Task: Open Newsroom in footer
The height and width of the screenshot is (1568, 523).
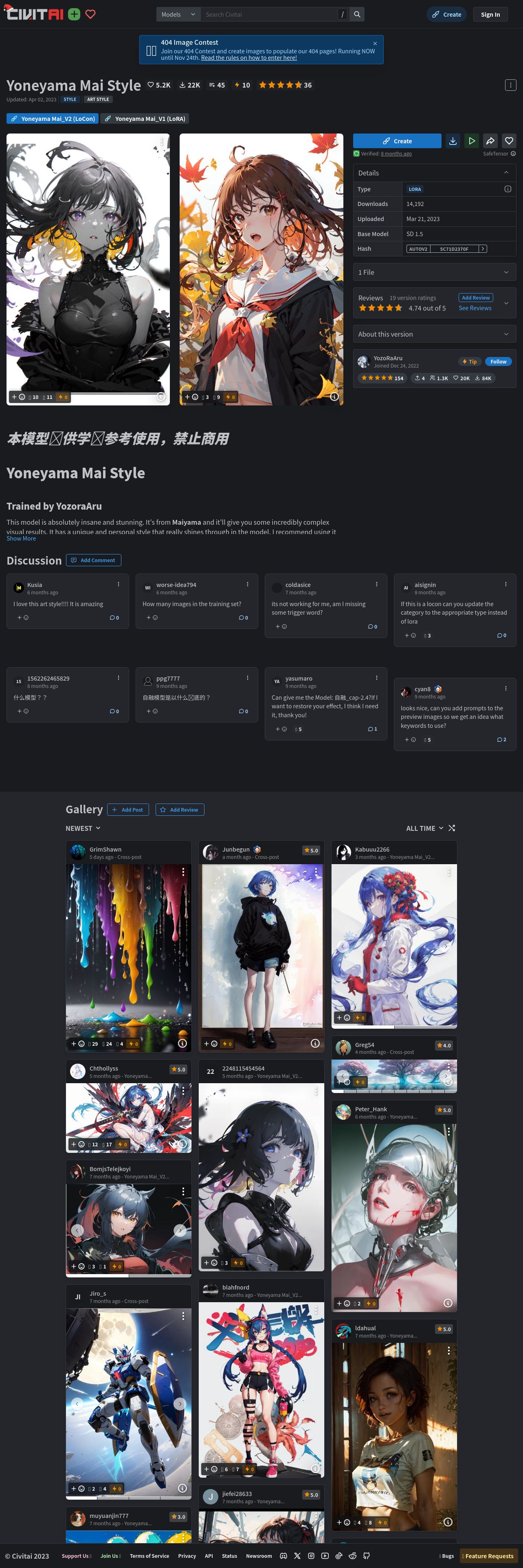Action: 259,1555
